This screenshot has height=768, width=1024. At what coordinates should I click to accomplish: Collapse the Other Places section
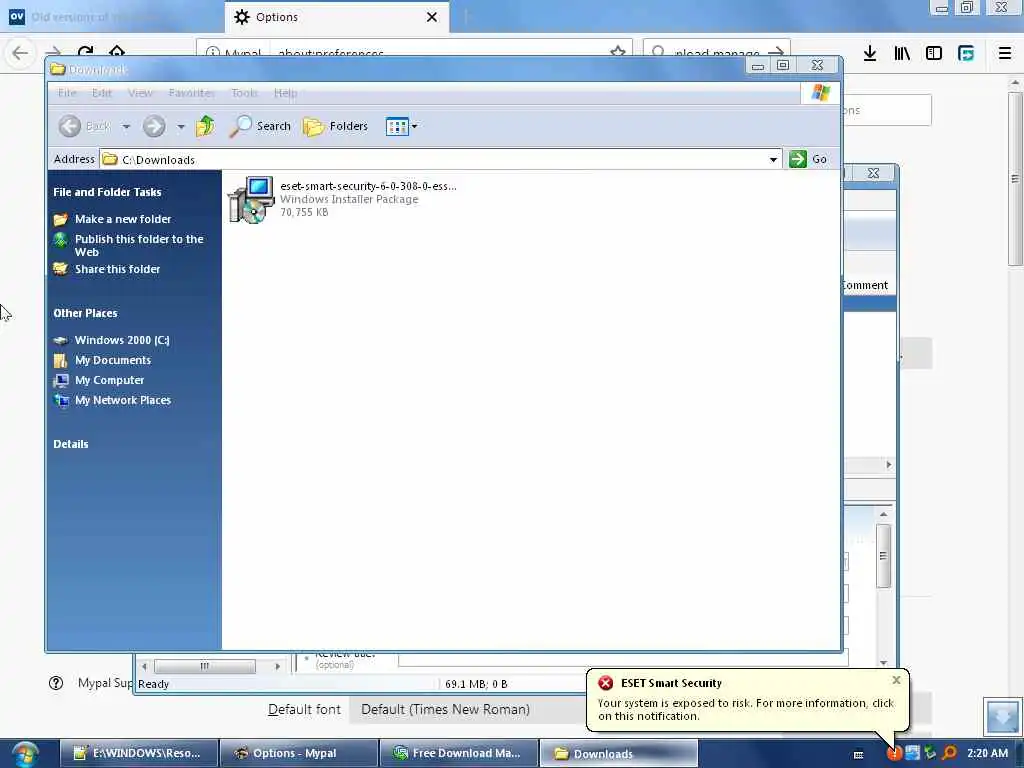[x=86, y=313]
